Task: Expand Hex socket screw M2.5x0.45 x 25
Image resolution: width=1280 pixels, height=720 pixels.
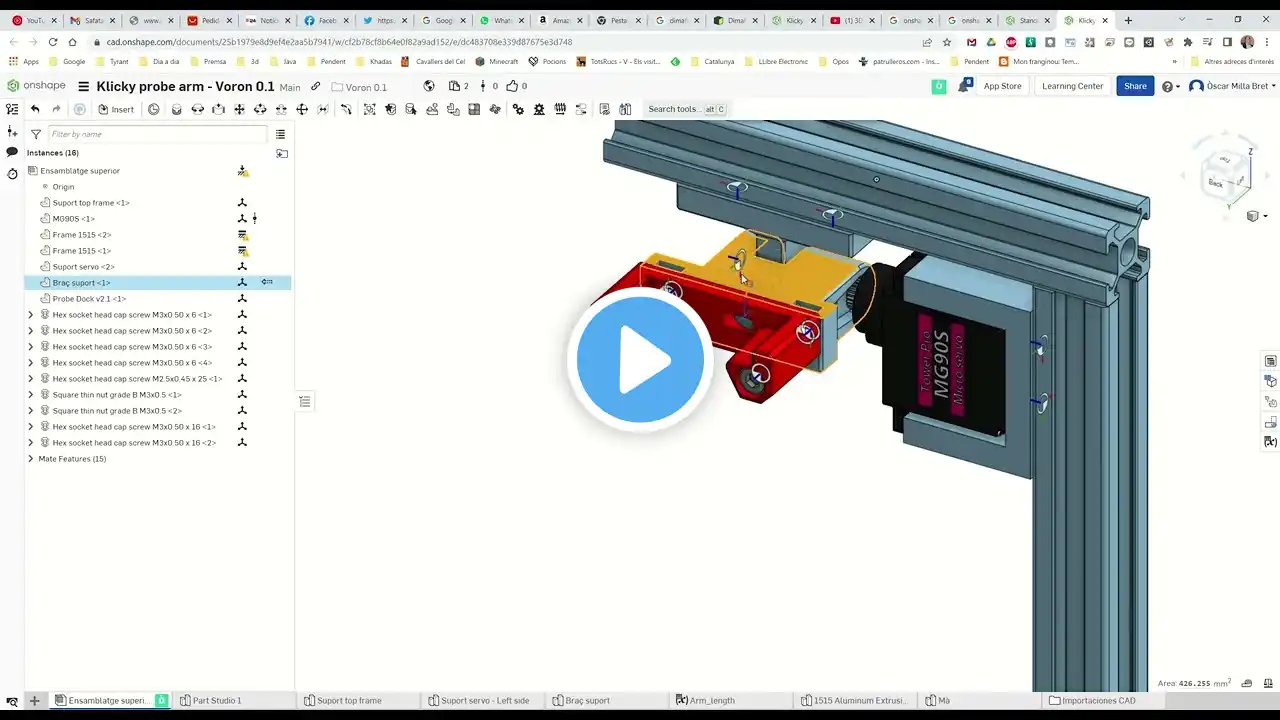Action: click(x=30, y=379)
